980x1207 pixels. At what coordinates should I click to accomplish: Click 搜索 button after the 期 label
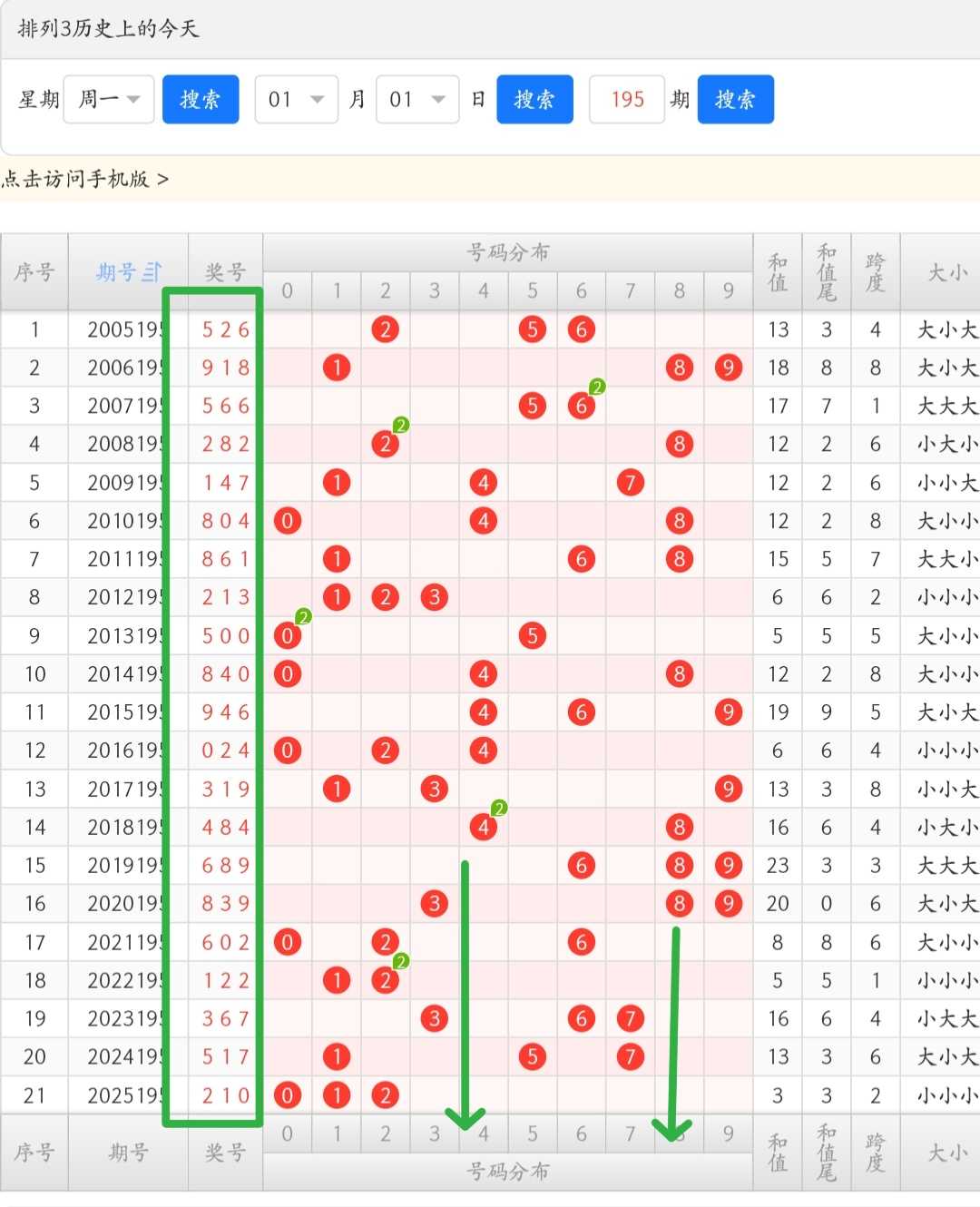pos(735,99)
